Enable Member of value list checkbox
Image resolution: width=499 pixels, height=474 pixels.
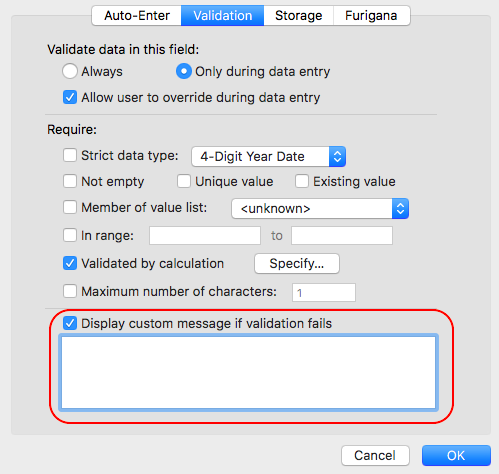pyautogui.click(x=70, y=207)
